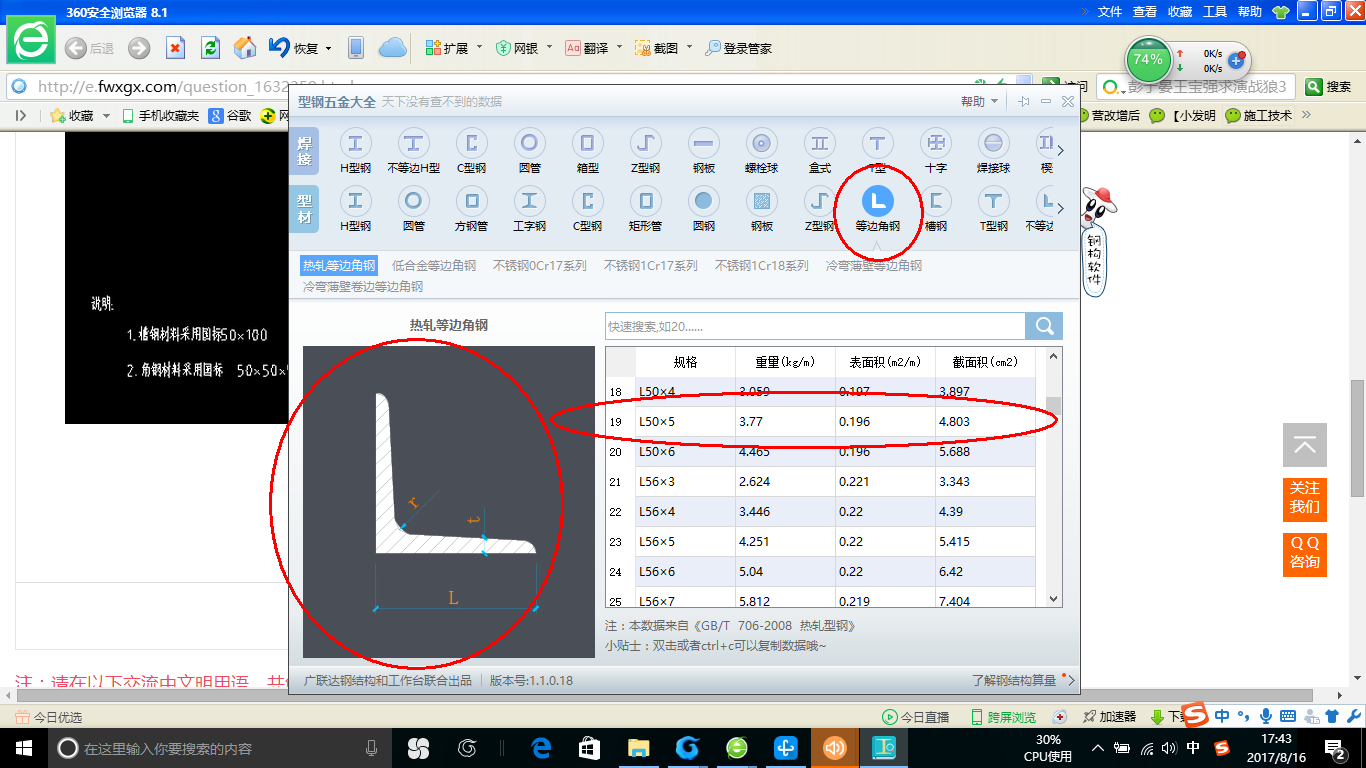Choose welded 钢板 icon
The image size is (1366, 768).
[703, 143]
